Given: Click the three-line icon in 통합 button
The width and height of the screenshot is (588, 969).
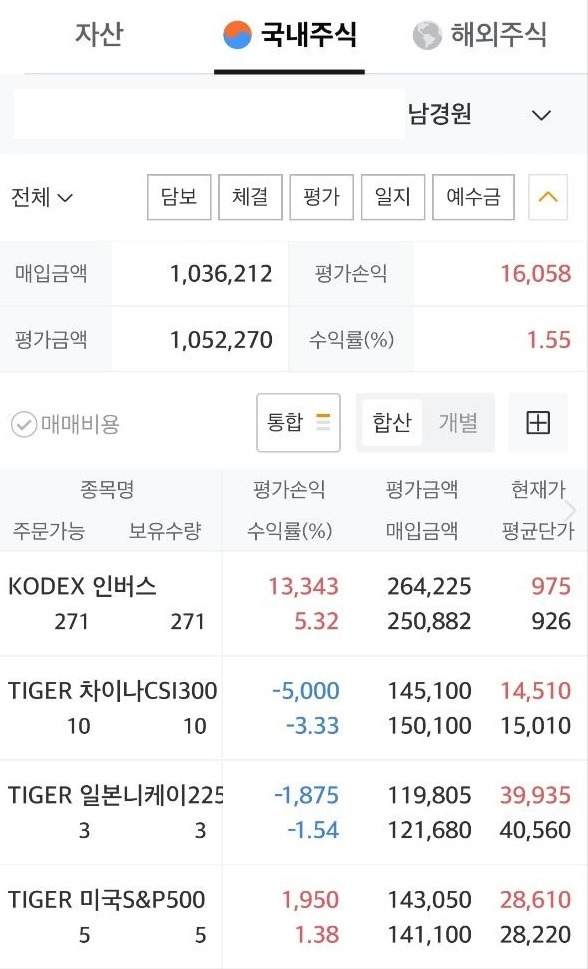Looking at the screenshot, I should pyautogui.click(x=323, y=422).
